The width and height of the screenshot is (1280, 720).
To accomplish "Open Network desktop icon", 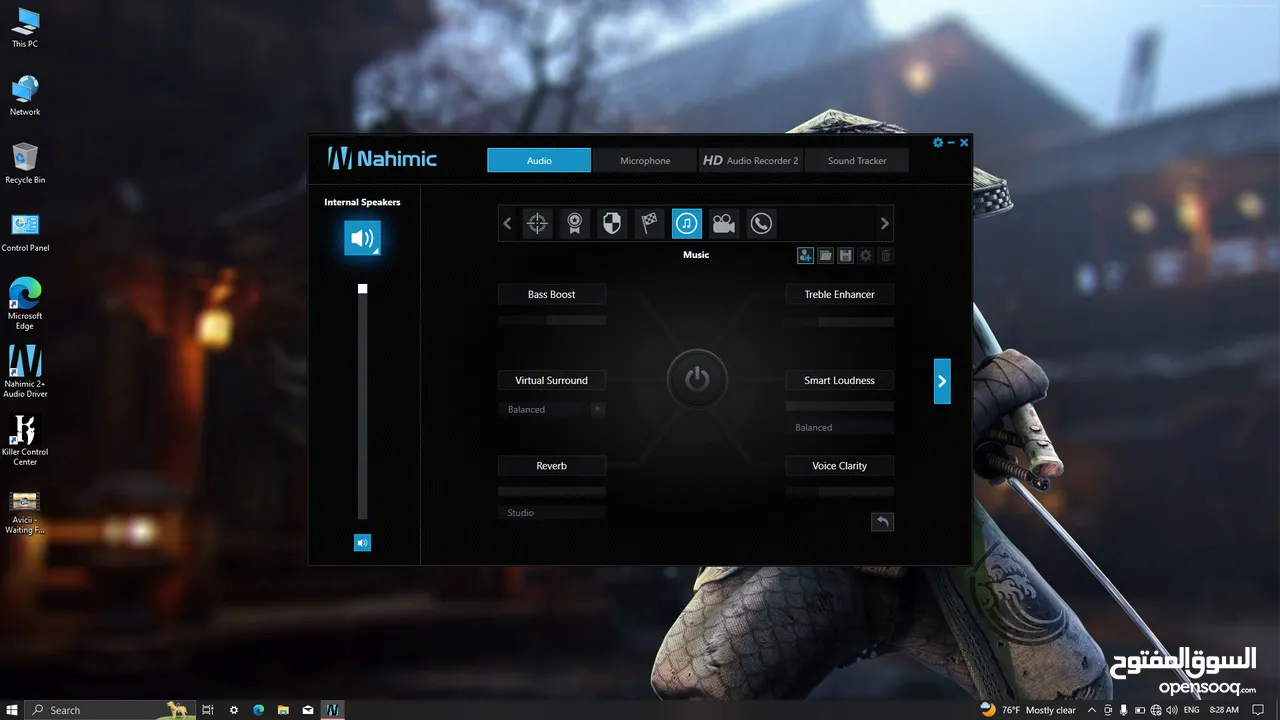I will pyautogui.click(x=25, y=96).
